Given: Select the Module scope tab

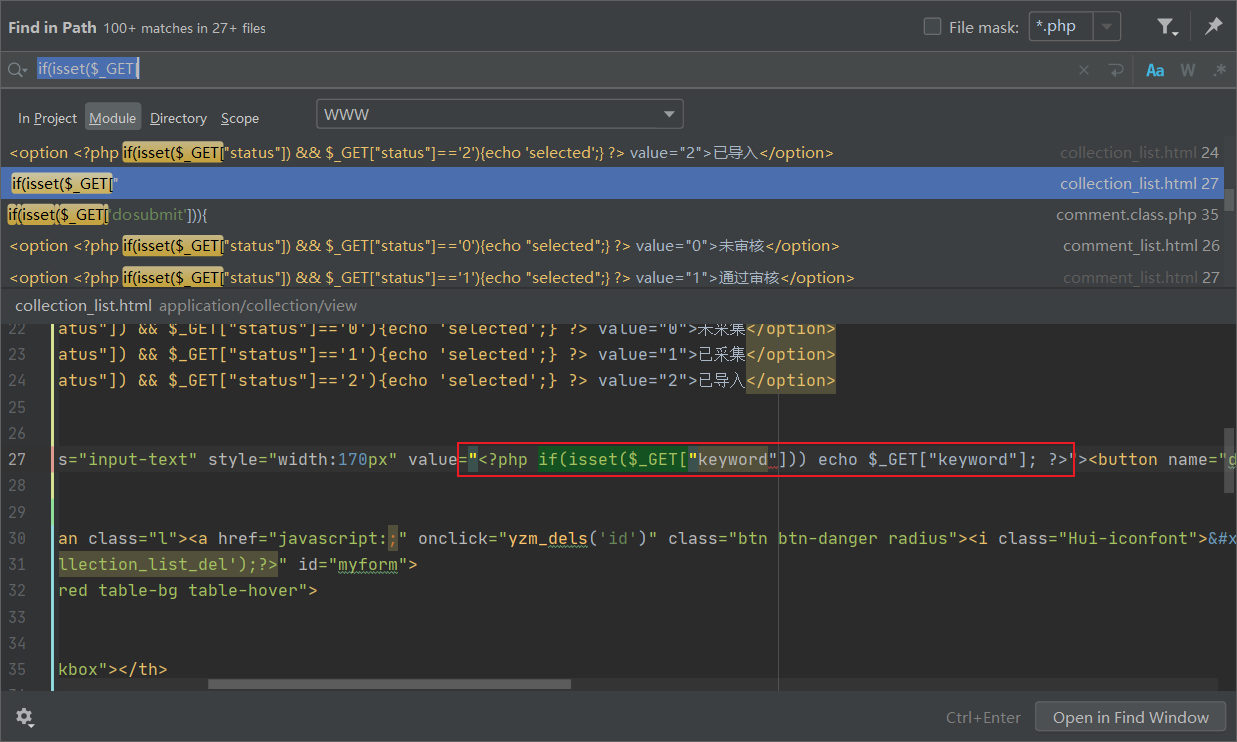Looking at the screenshot, I should point(112,118).
